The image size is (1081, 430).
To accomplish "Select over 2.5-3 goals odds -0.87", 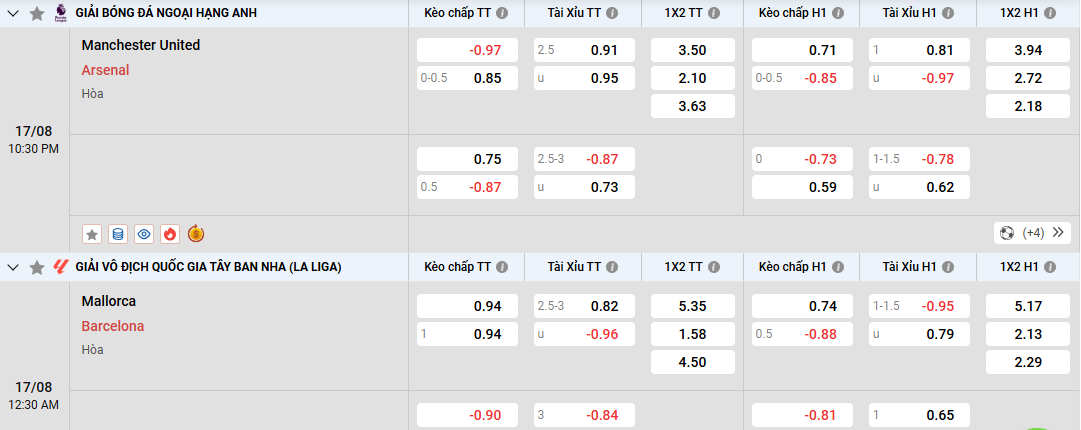I will (x=584, y=159).
